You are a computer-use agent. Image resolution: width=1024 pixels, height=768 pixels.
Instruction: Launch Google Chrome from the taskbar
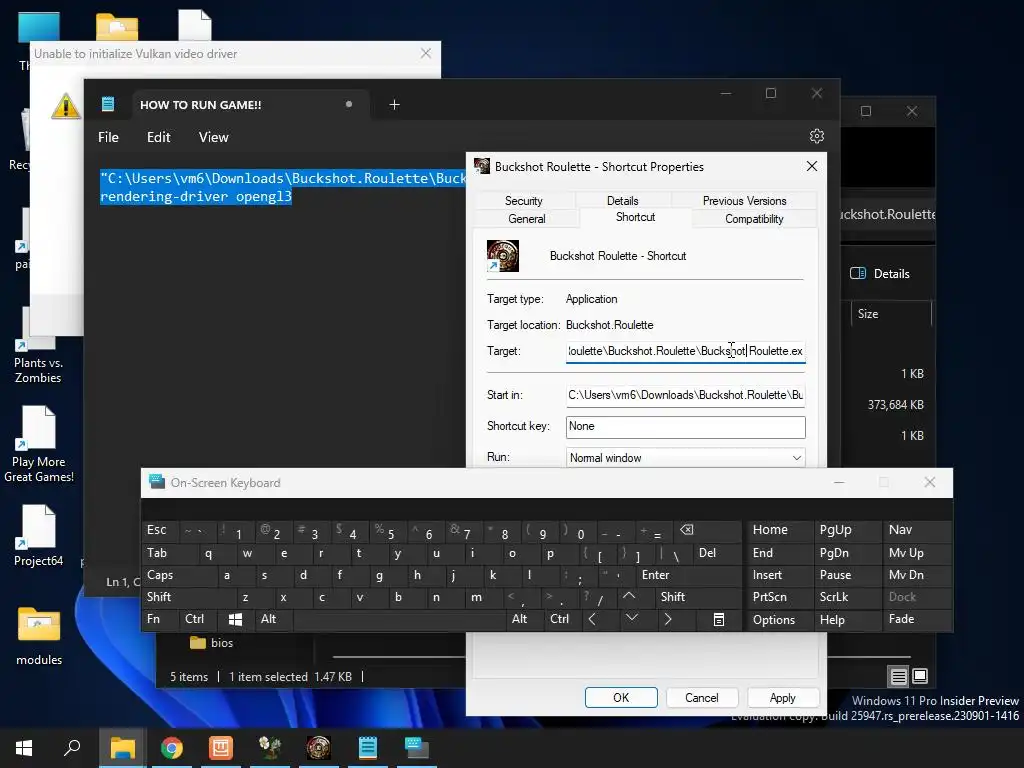pos(172,748)
